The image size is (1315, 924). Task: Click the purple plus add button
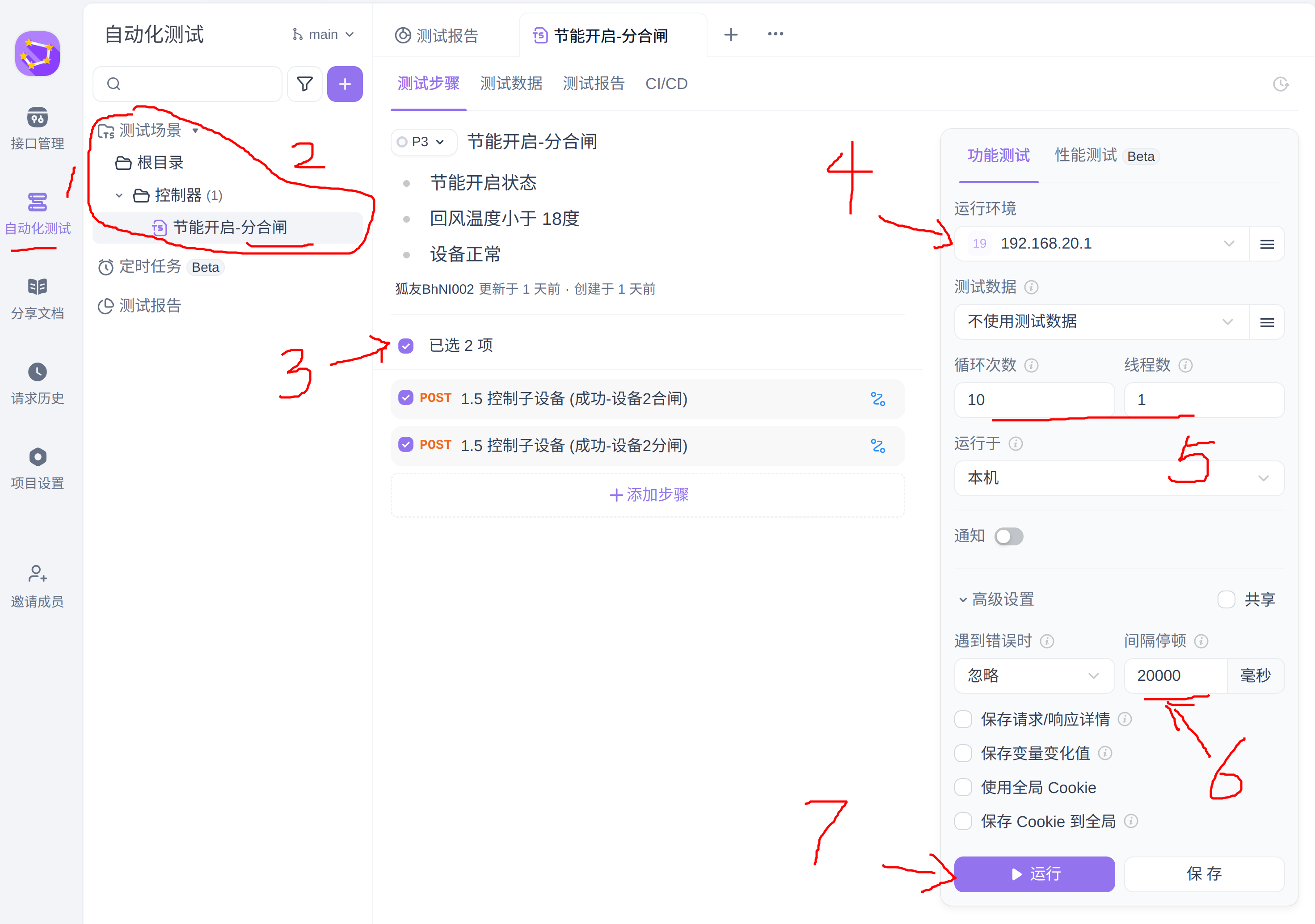(345, 84)
